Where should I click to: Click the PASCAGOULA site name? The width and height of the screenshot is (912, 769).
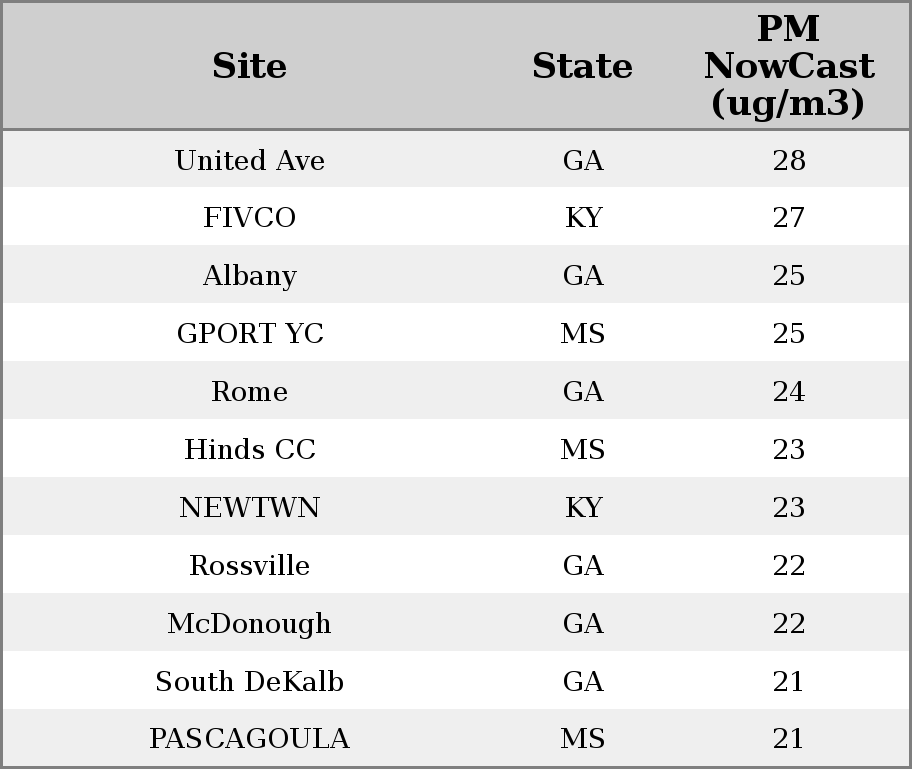pos(249,739)
